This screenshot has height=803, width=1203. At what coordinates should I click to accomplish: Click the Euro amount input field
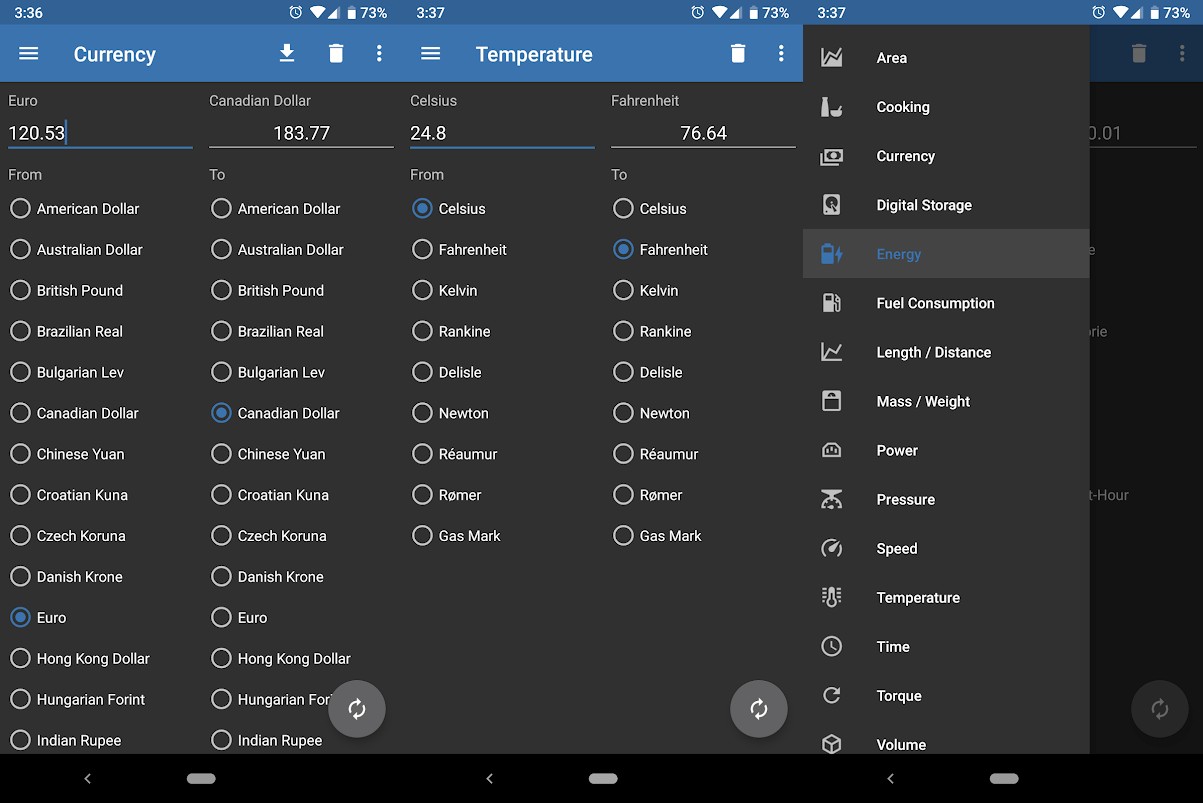(100, 132)
